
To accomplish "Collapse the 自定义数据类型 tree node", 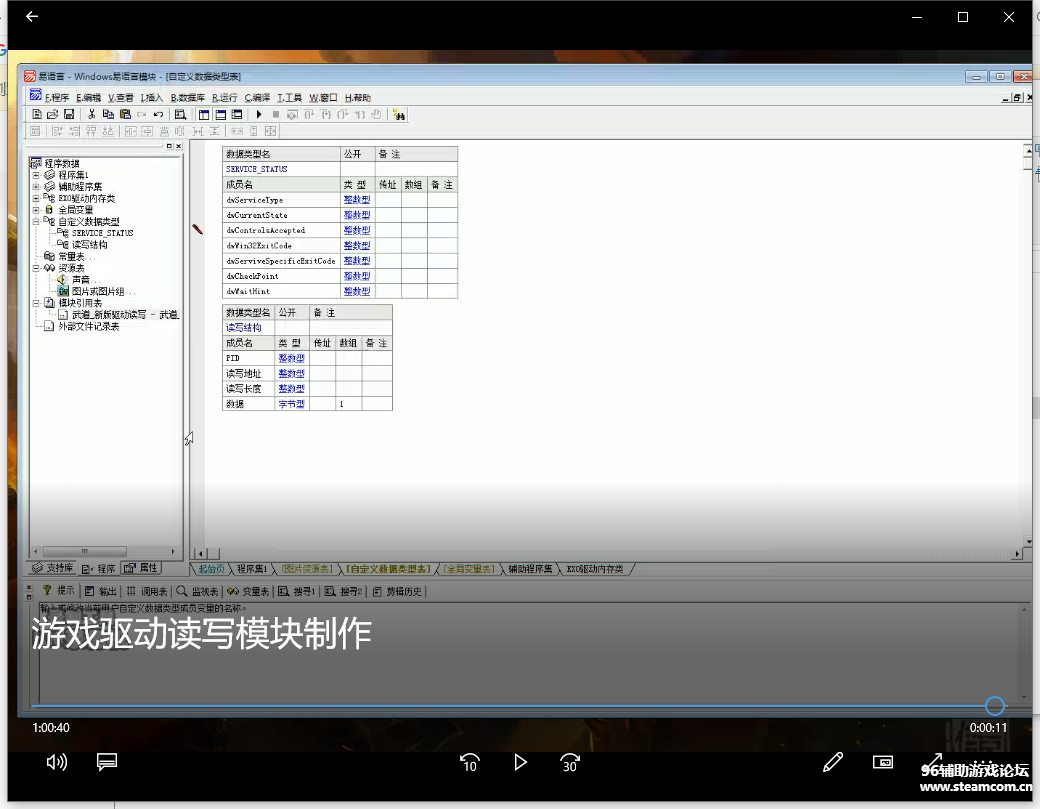I will tap(36, 222).
